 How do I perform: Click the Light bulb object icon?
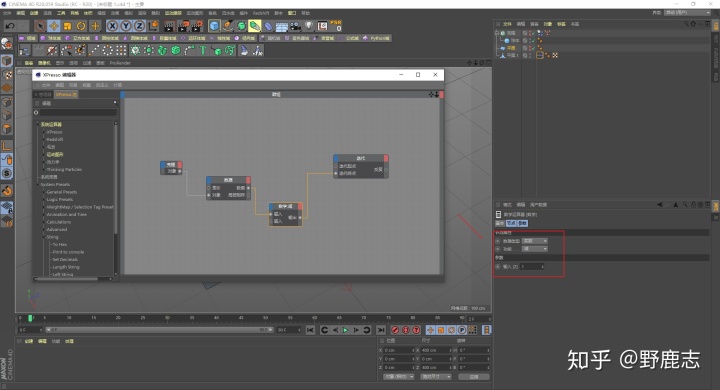click(x=309, y=26)
